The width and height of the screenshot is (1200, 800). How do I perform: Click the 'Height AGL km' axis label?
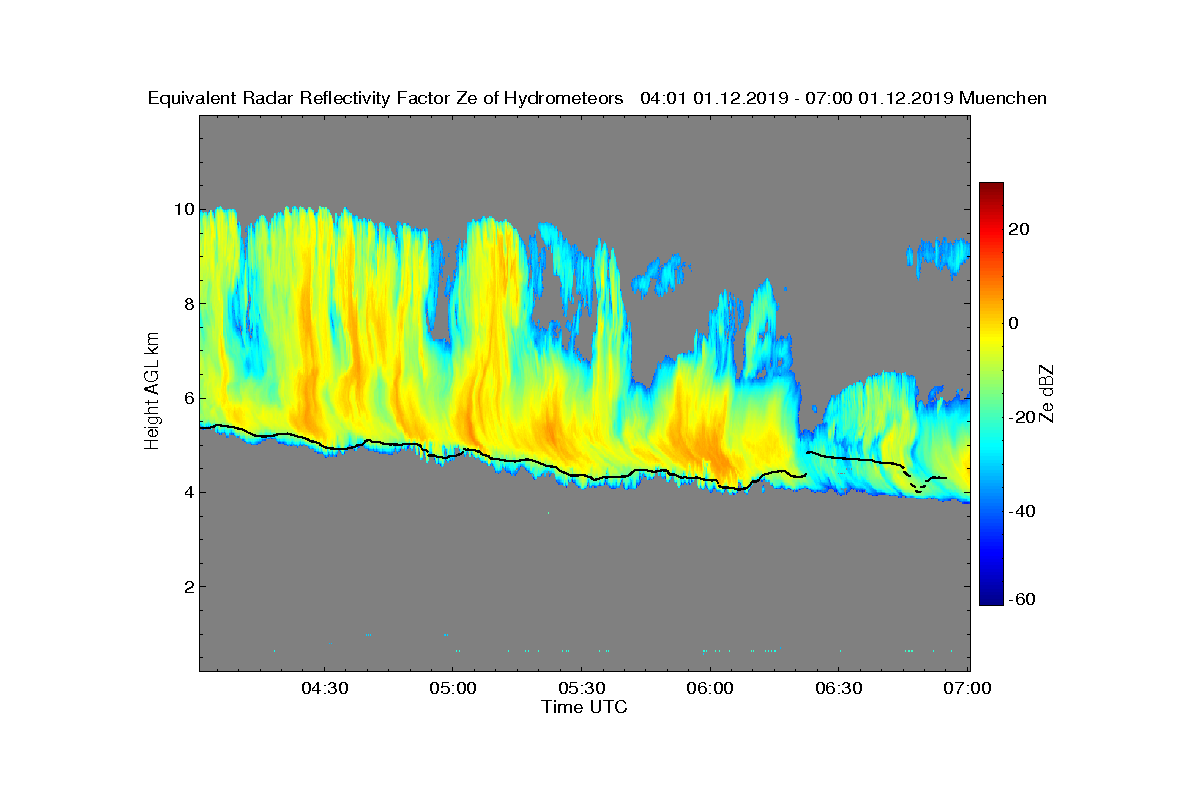click(152, 391)
